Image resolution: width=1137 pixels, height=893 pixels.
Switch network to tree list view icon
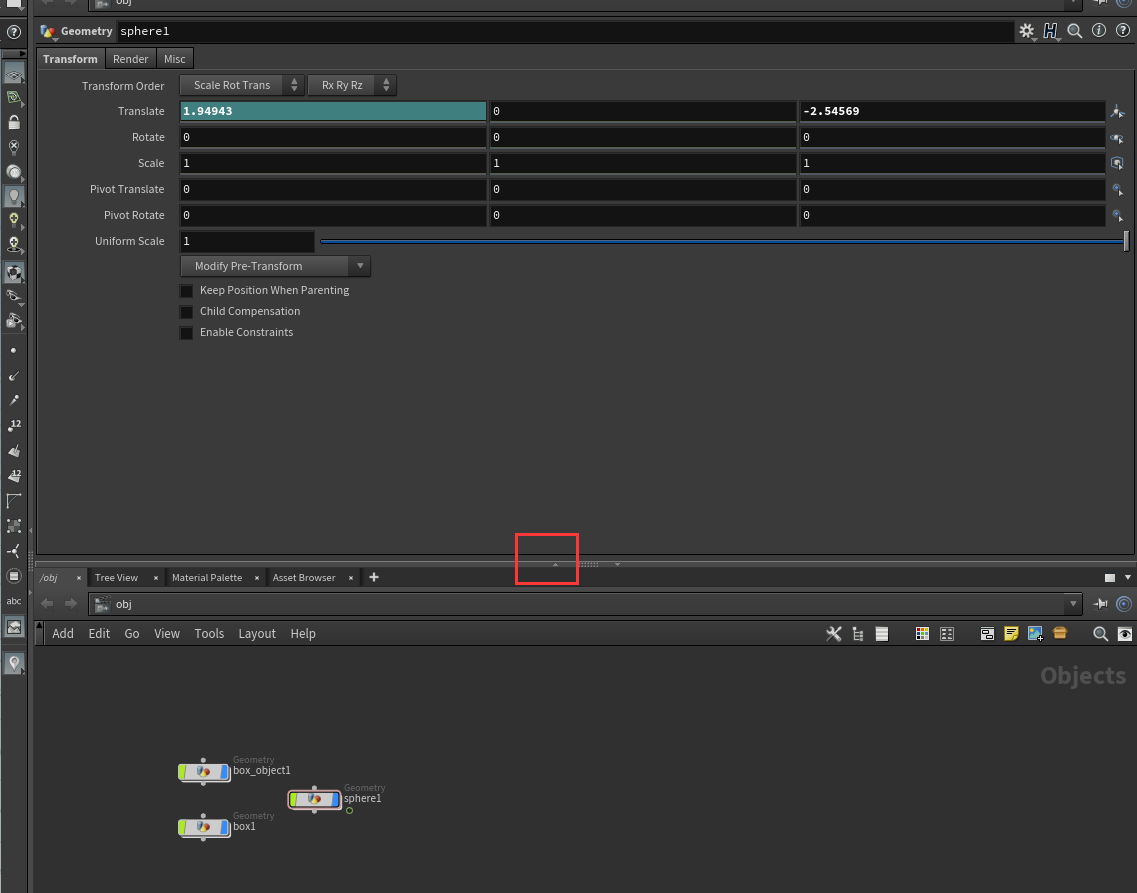click(858, 634)
